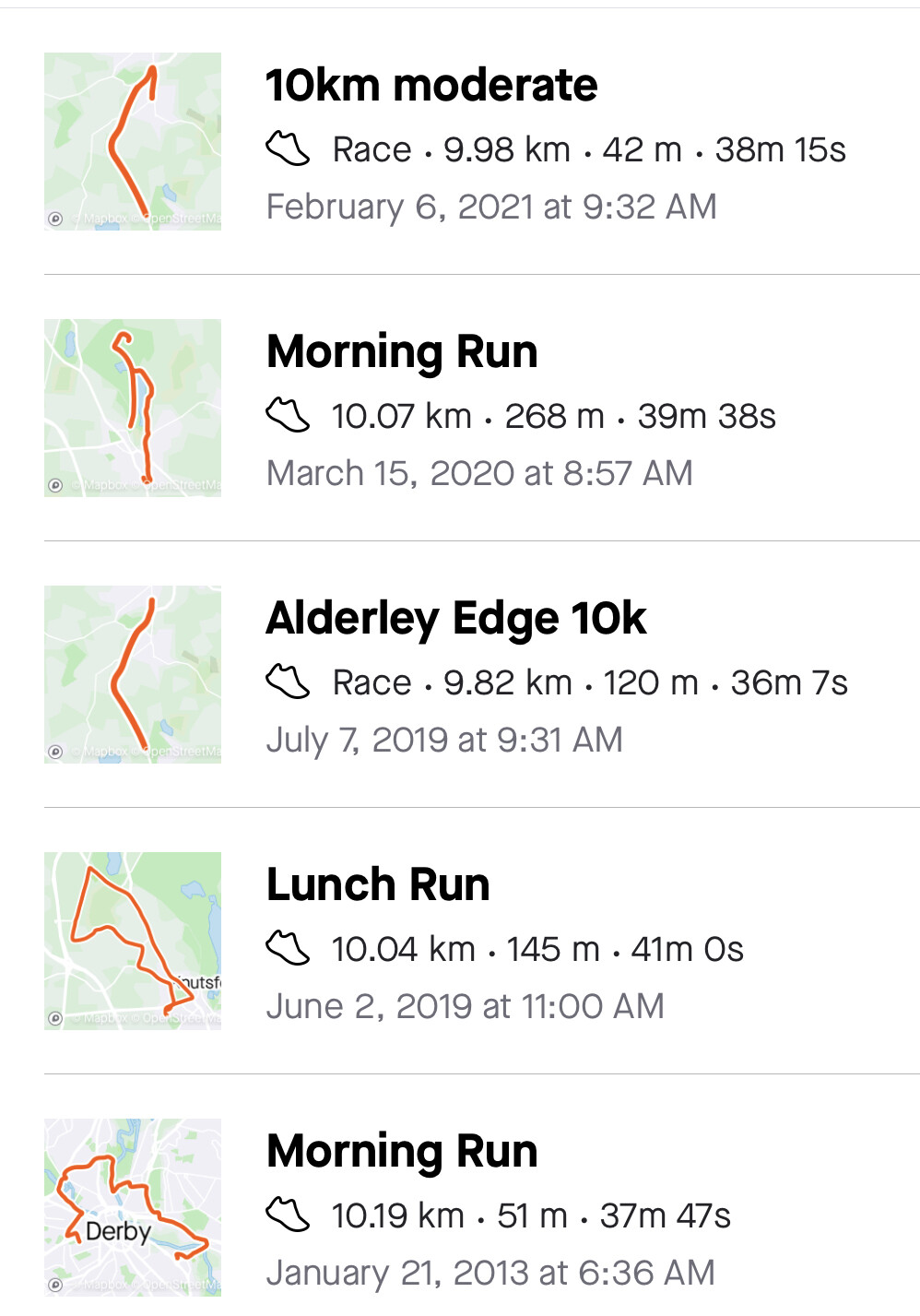Open March 2020 Morning Run map thumbnail

pyautogui.click(x=133, y=408)
